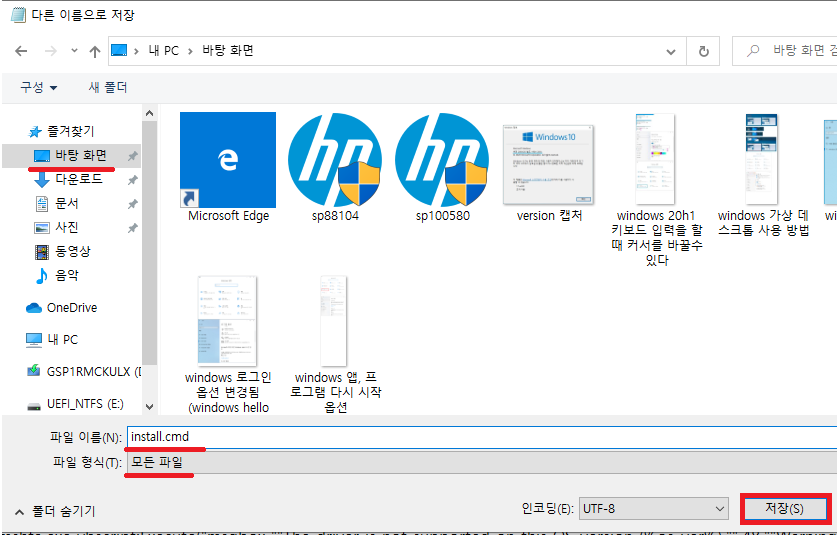Screen dimensions: 837x537
Task: Select the sp100580 HP installer icon
Action: click(442, 160)
